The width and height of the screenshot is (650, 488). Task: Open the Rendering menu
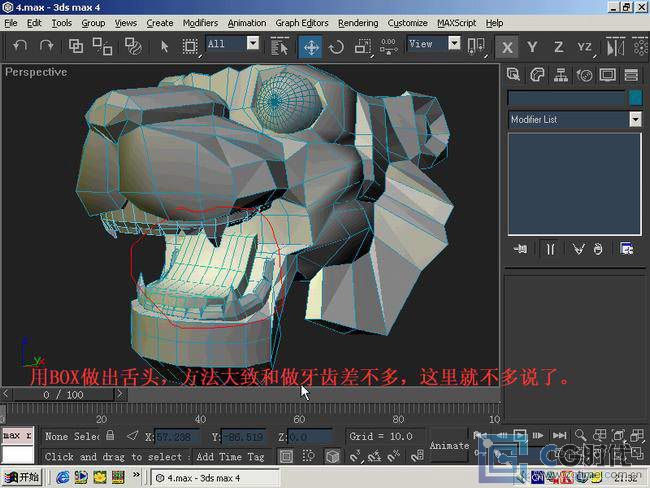click(x=358, y=23)
